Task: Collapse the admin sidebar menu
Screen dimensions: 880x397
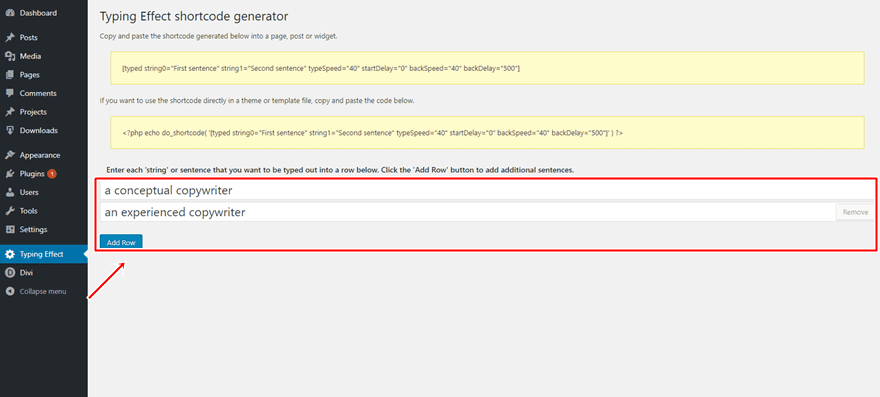Action: 36,291
